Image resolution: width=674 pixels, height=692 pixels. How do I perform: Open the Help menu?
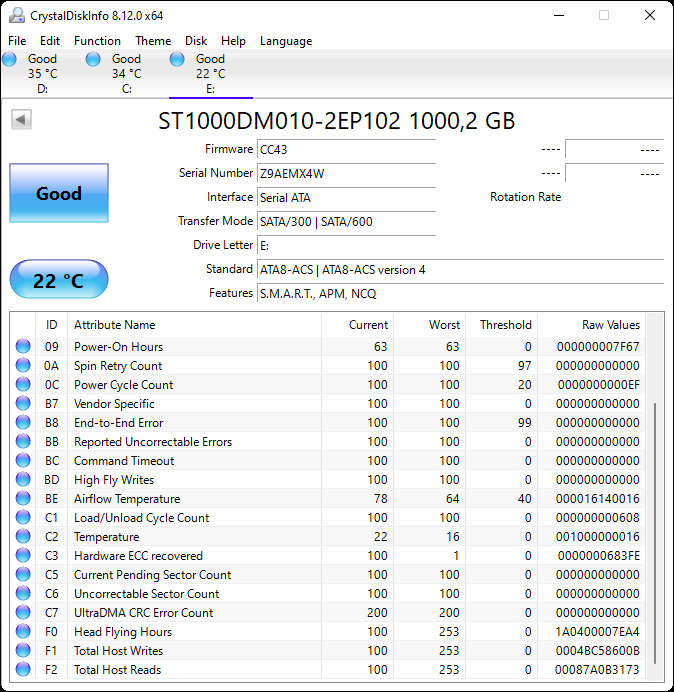[233, 41]
